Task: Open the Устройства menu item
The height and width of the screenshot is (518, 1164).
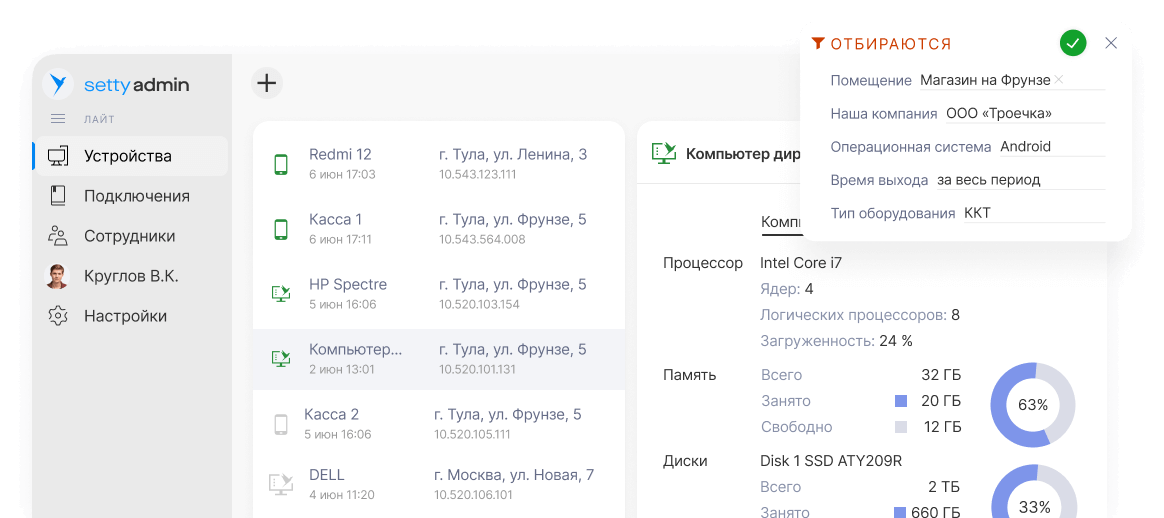Action: (128, 156)
